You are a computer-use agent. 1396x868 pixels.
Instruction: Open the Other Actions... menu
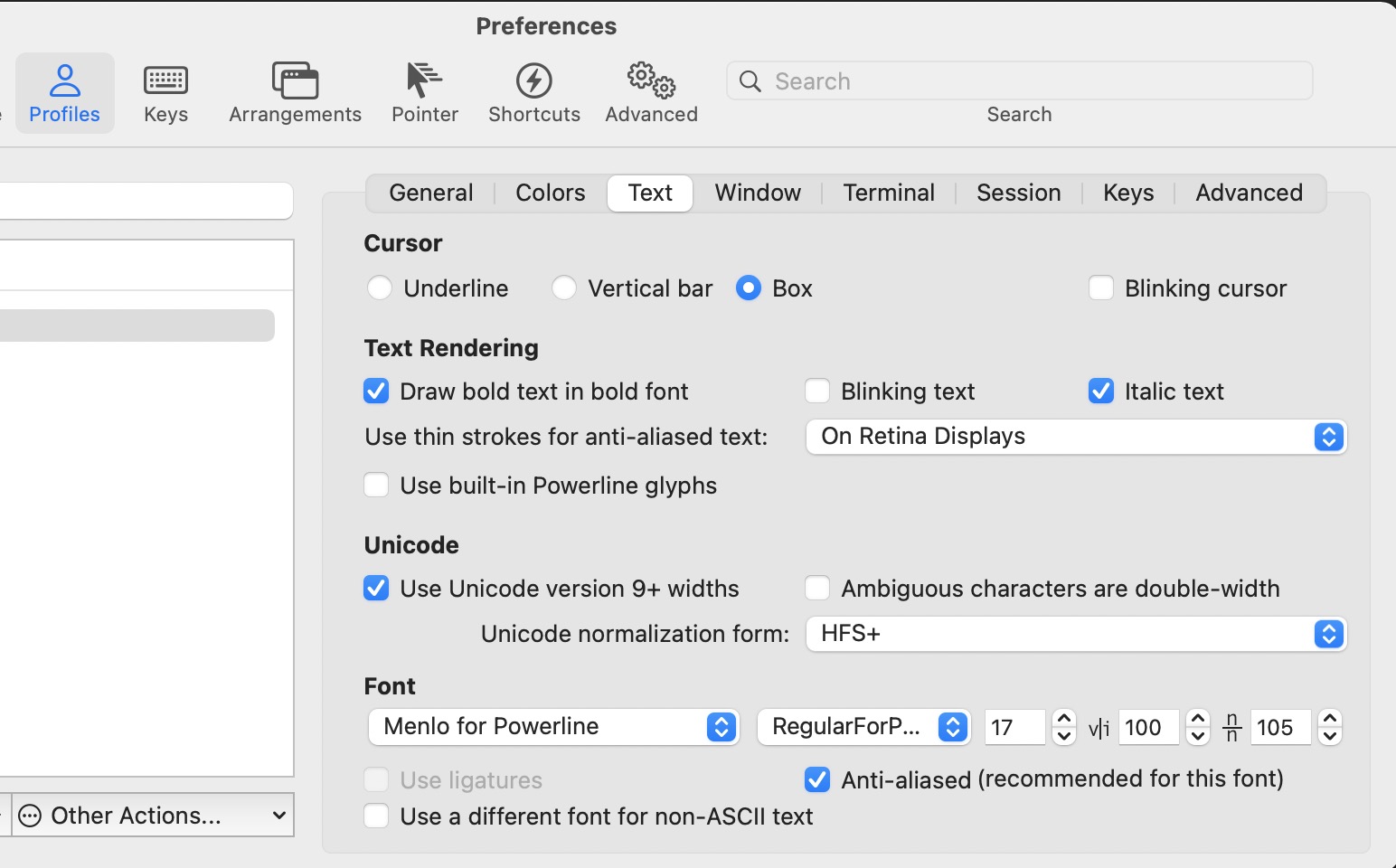(x=153, y=816)
